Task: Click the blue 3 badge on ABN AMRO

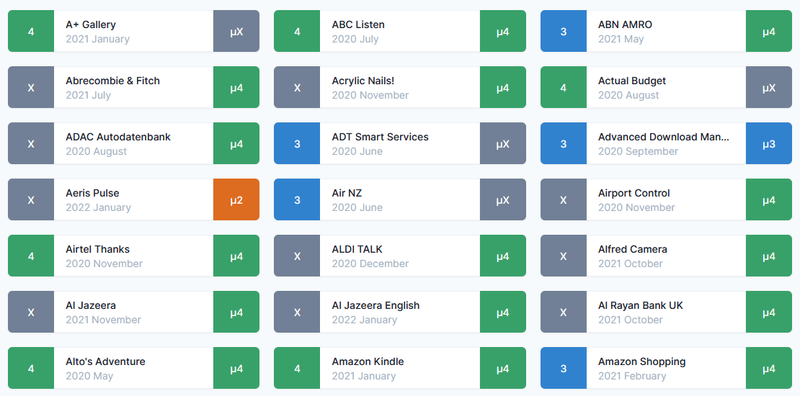Action: tap(563, 31)
